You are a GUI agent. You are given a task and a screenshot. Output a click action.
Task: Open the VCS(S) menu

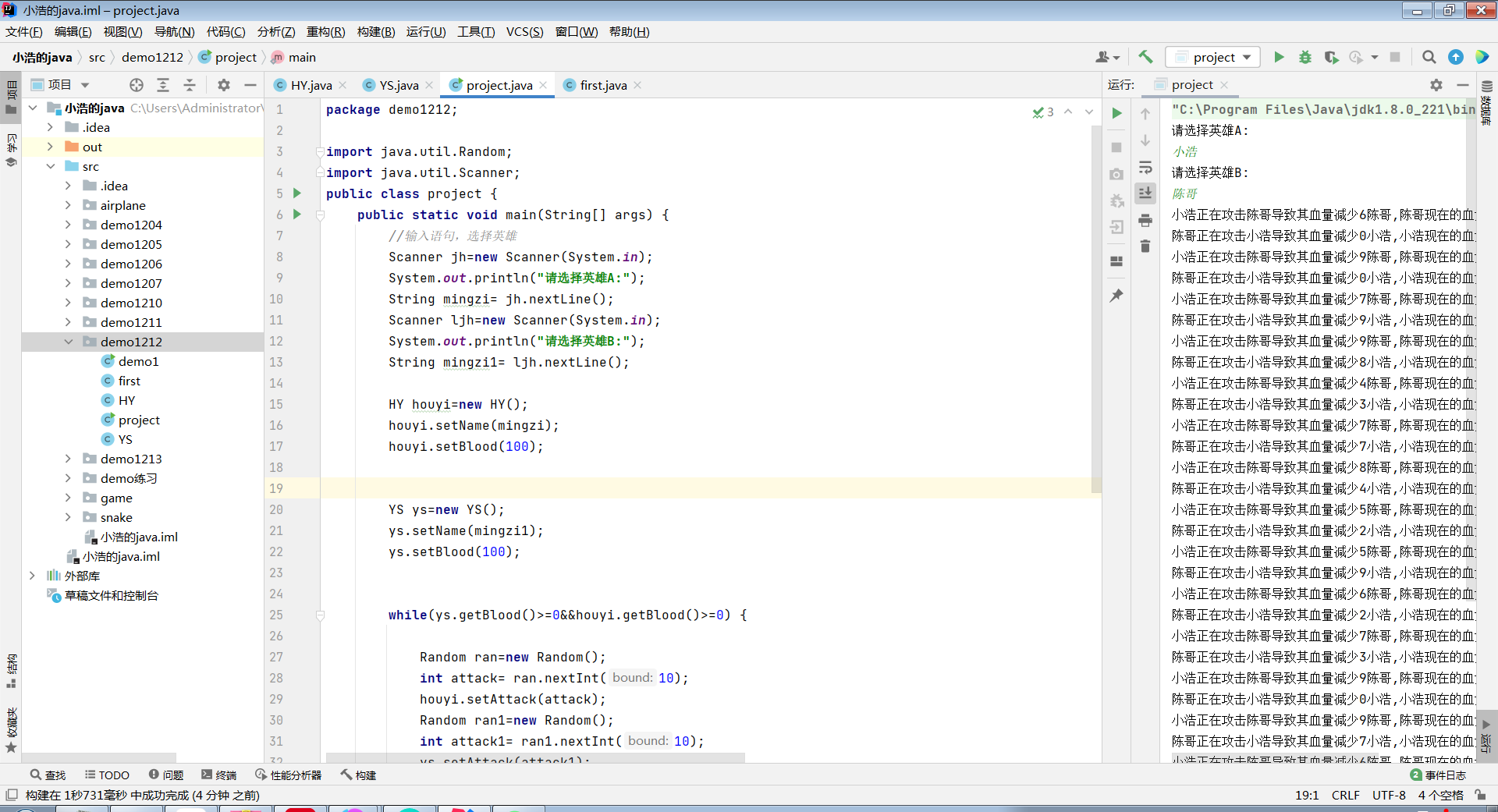tap(524, 31)
